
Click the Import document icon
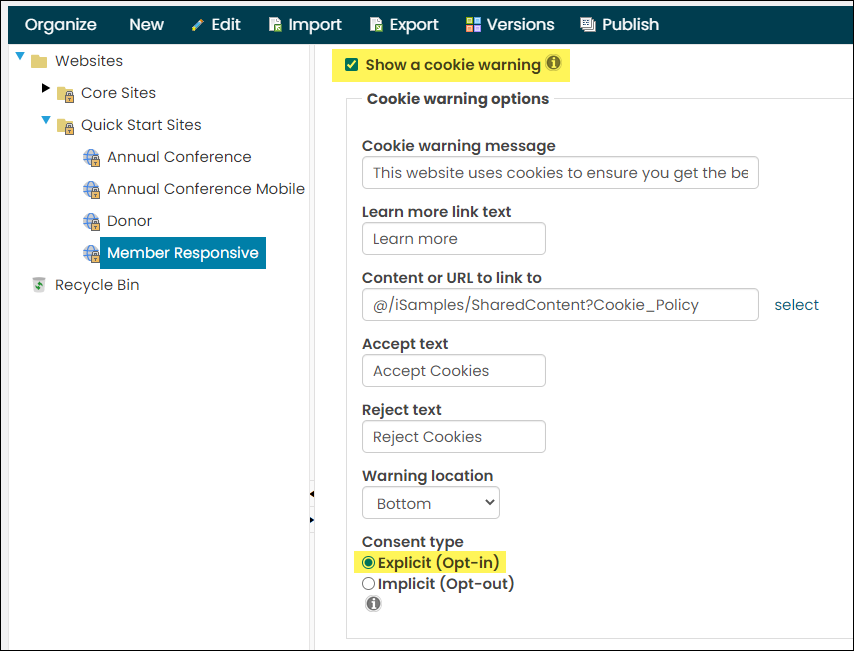(x=275, y=25)
